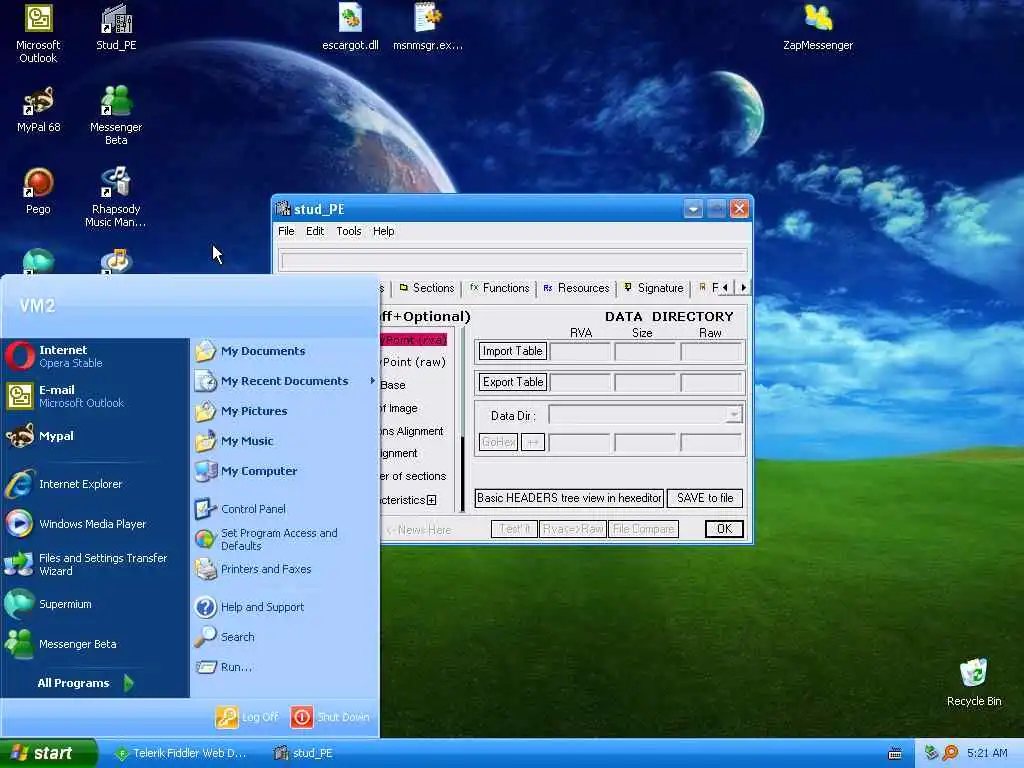Click file path field in stud_PE
The image size is (1024, 768).
tap(513, 260)
